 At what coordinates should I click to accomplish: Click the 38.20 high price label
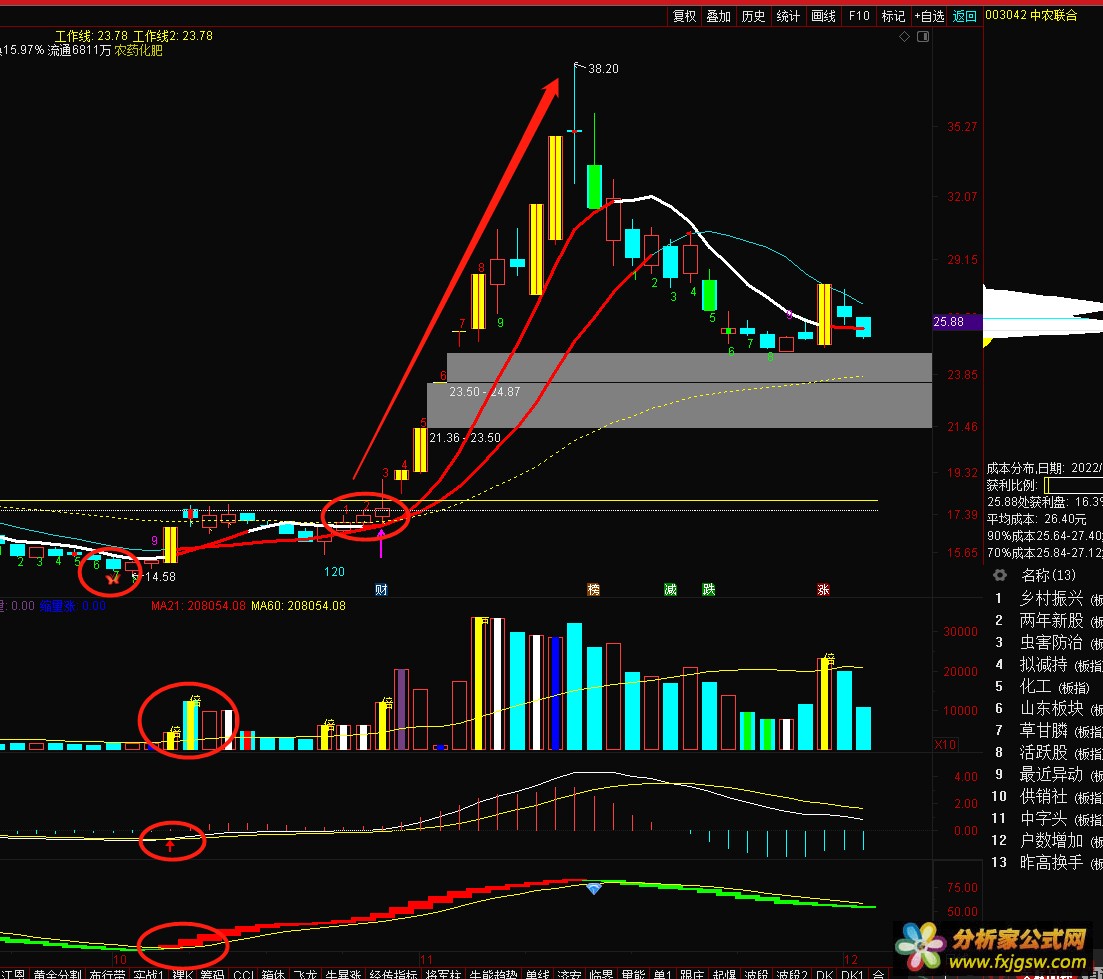(603, 68)
